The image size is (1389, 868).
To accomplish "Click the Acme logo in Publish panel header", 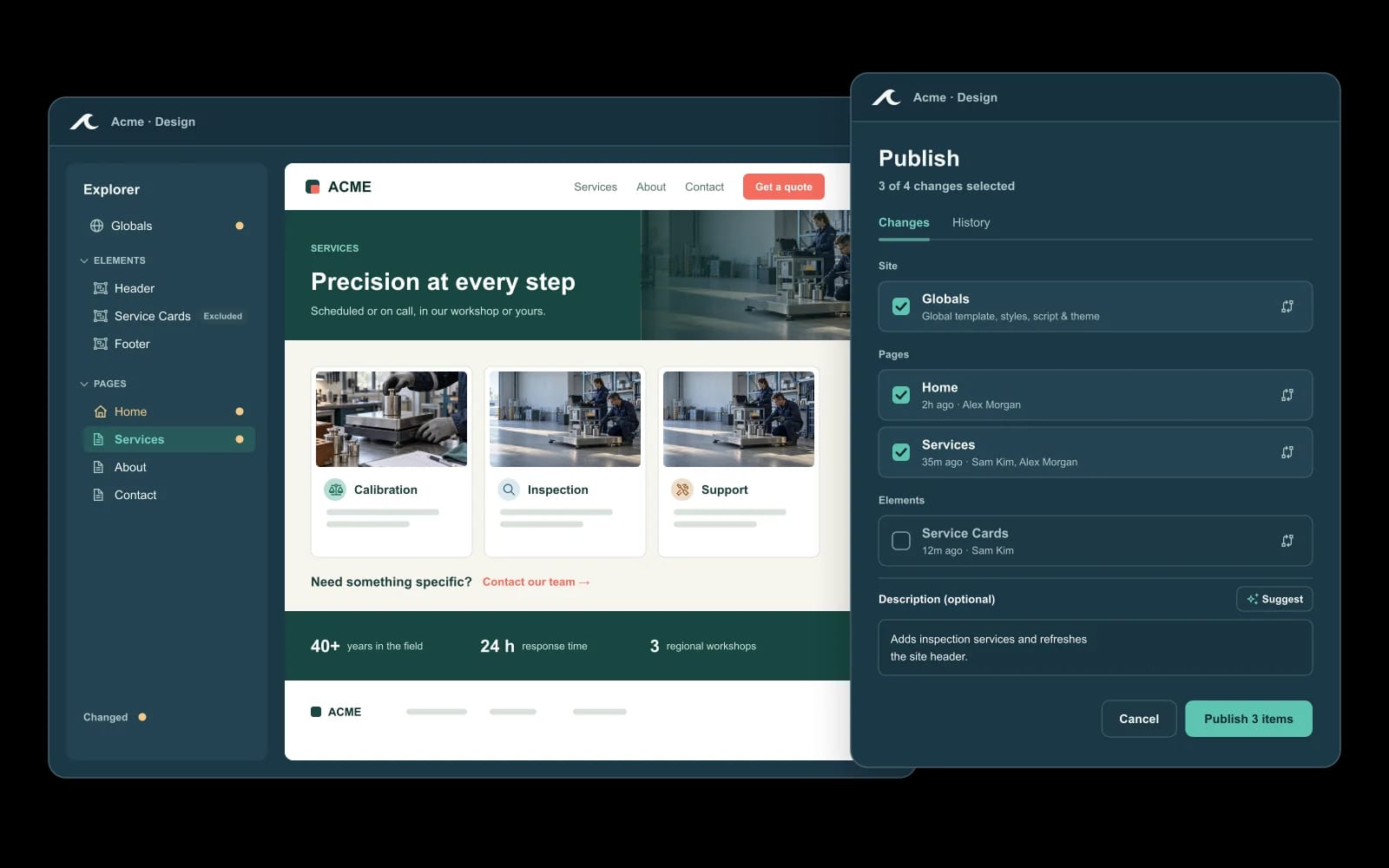I will pyautogui.click(x=886, y=97).
